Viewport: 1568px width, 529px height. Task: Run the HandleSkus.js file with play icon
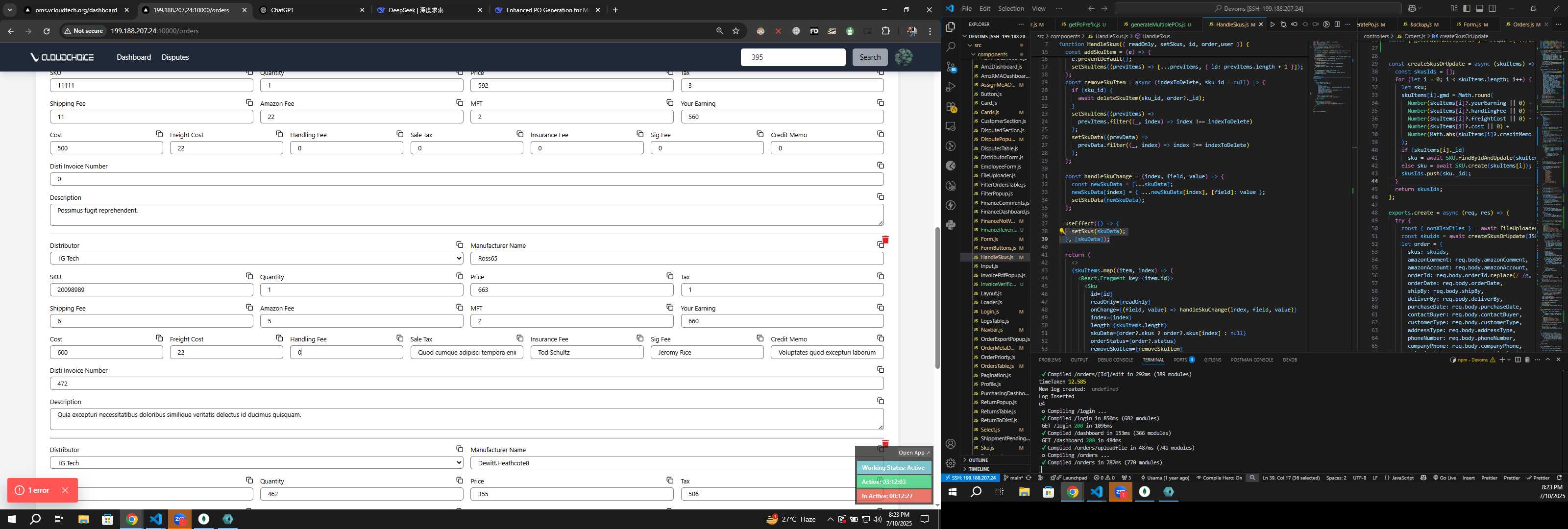tap(1272, 24)
